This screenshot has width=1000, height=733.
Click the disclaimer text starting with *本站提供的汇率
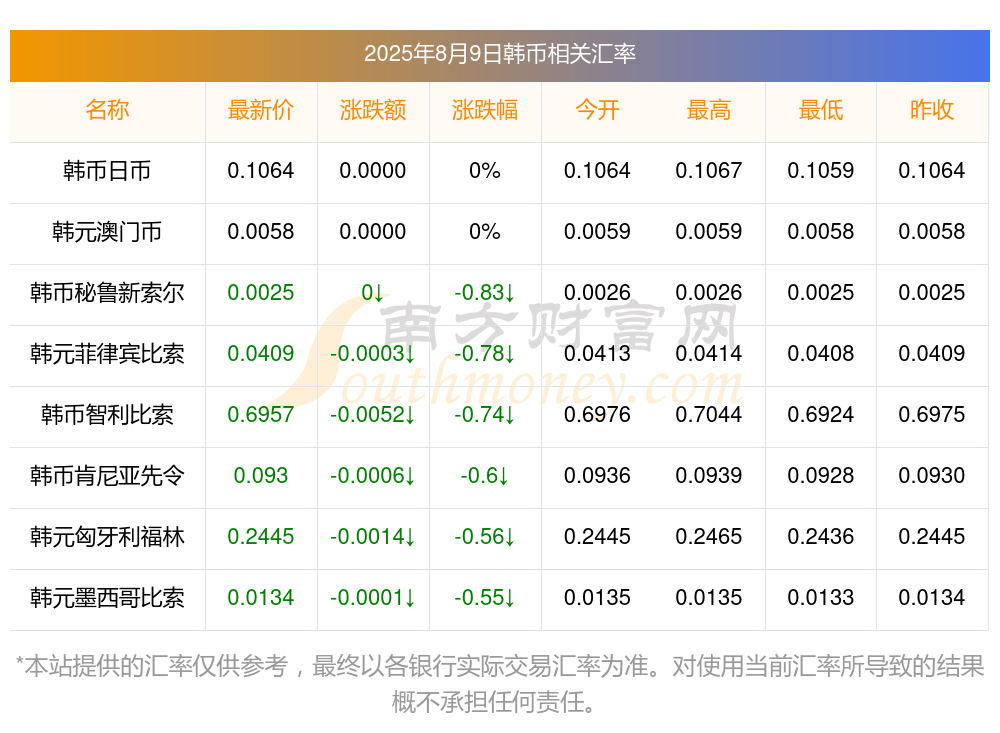tap(499, 685)
